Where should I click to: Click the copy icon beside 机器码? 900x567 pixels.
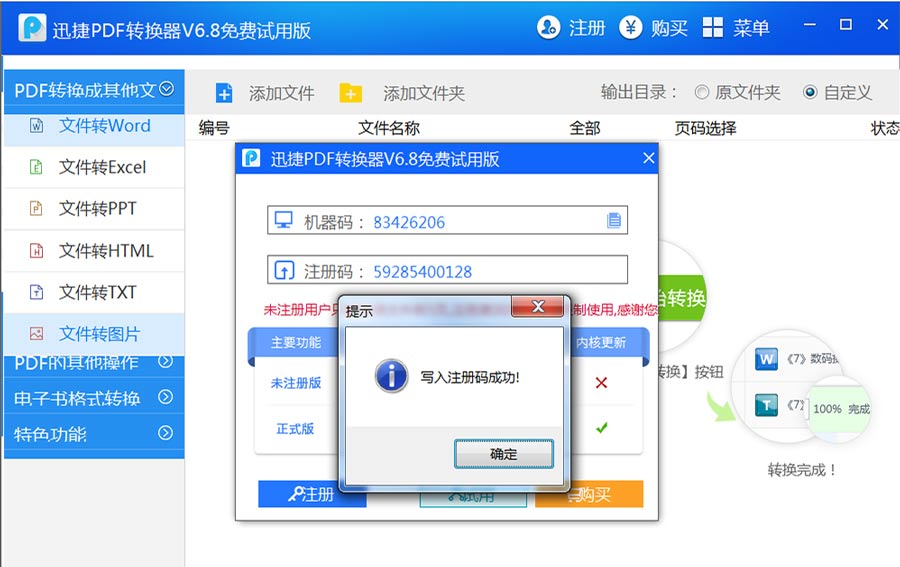[614, 221]
